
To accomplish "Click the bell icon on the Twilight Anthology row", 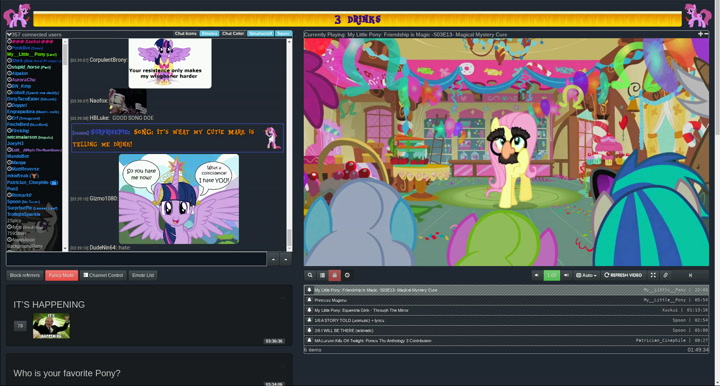I will (x=309, y=341).
